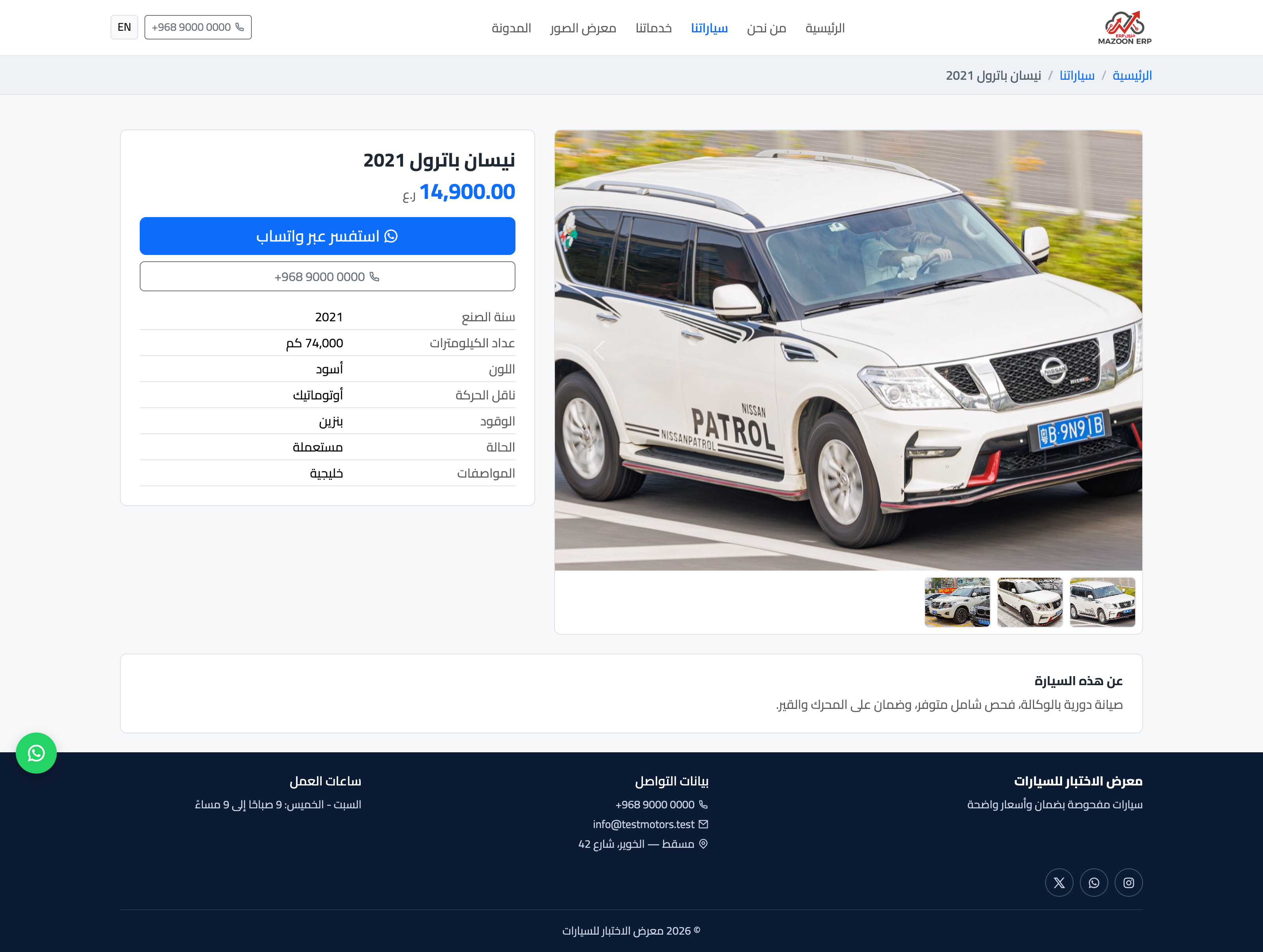The image size is (1263, 952).
Task: Click color value أسود
Action: pyautogui.click(x=330, y=369)
